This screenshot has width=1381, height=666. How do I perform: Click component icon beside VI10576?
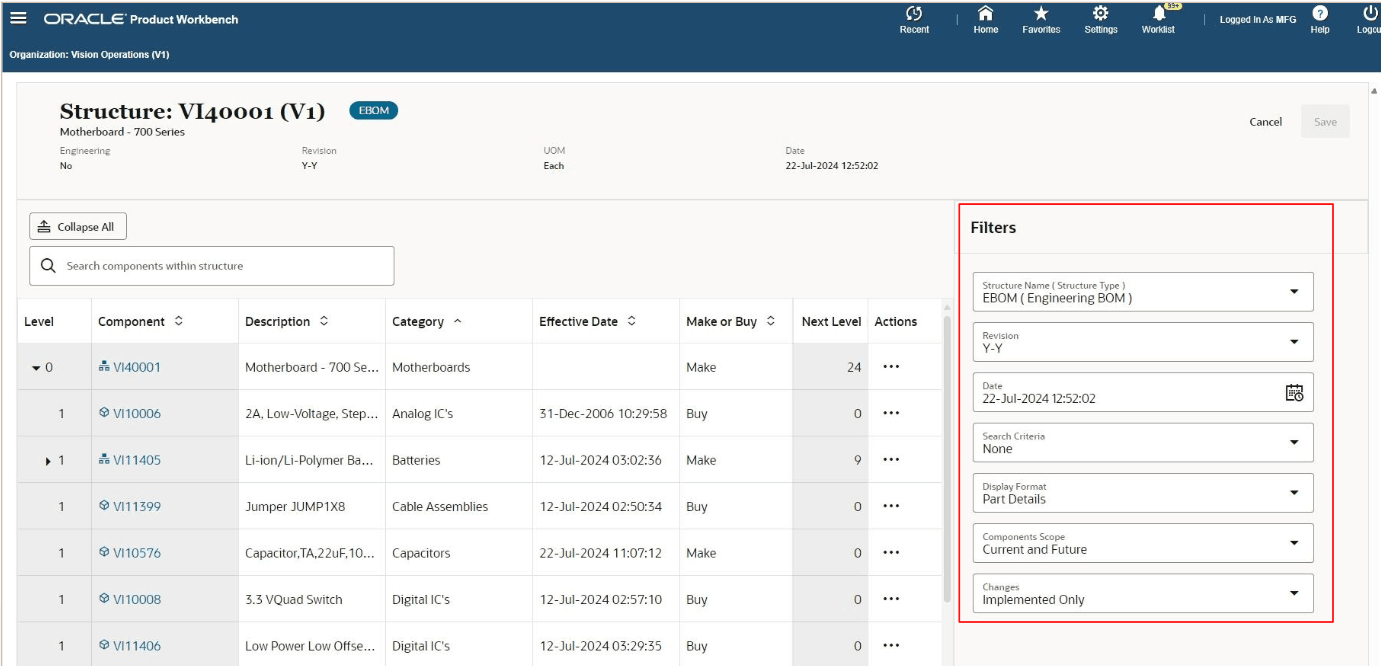(x=104, y=553)
